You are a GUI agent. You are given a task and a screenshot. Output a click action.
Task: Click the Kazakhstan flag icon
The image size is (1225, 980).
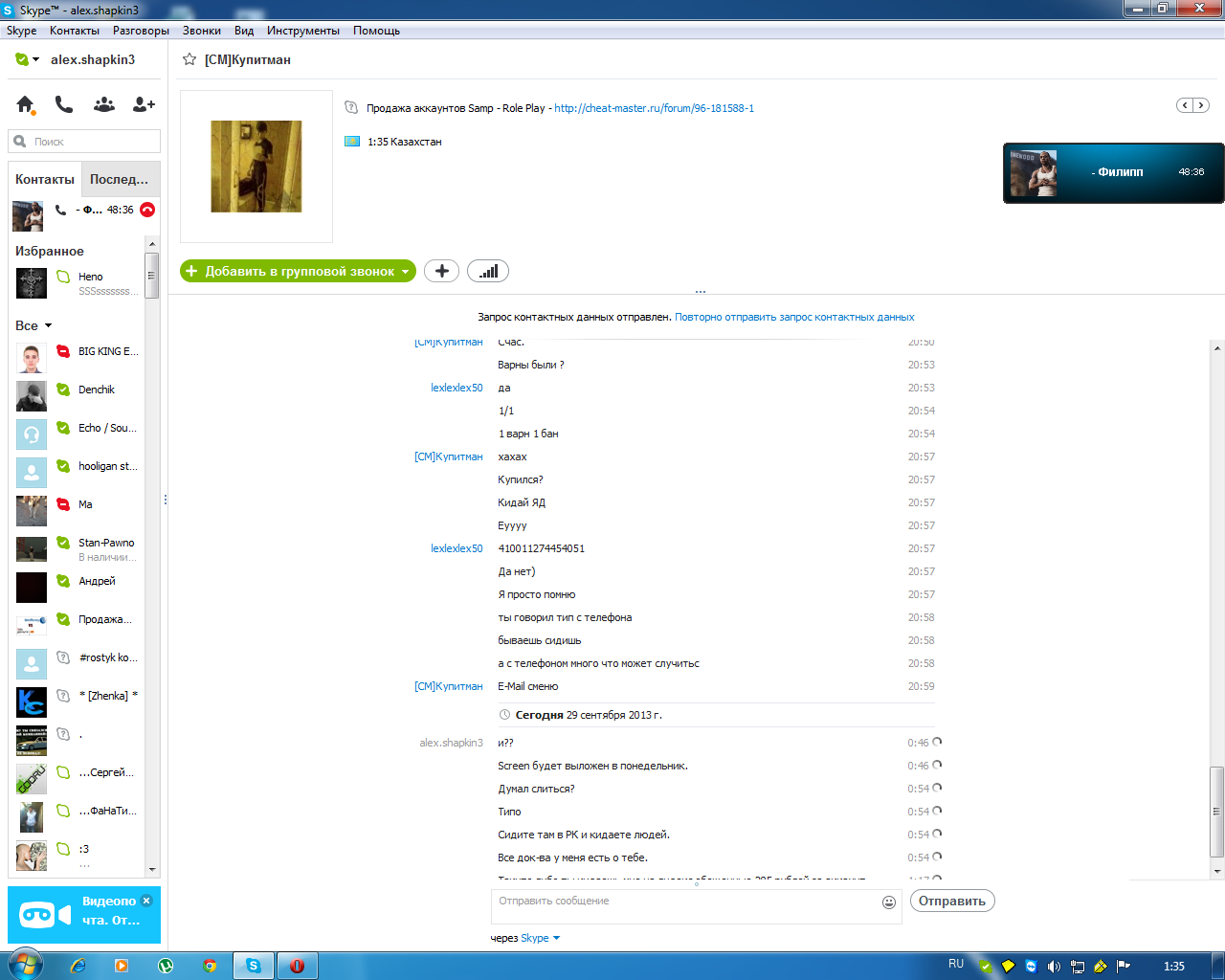coord(352,142)
